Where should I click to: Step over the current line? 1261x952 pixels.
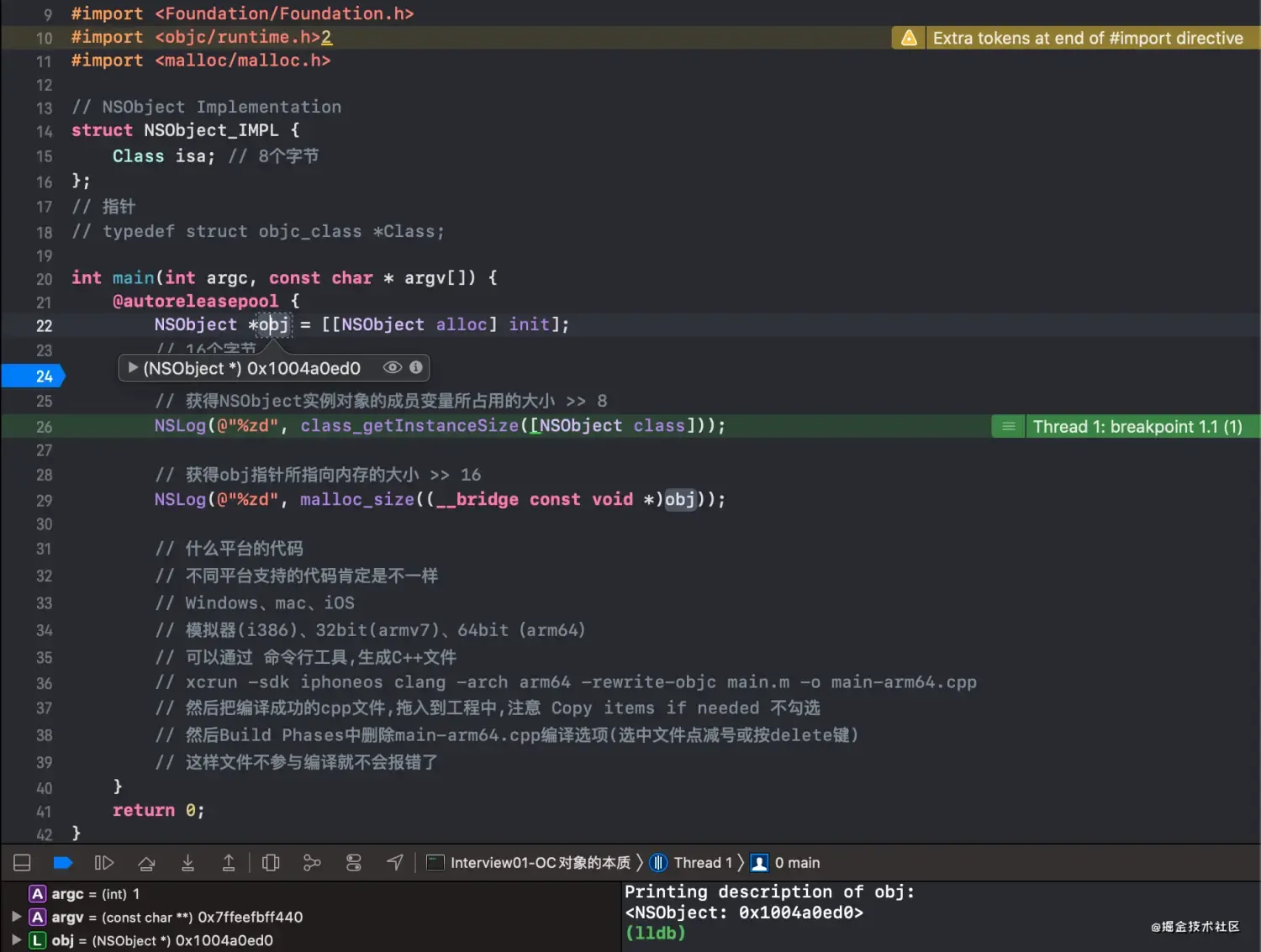(146, 862)
